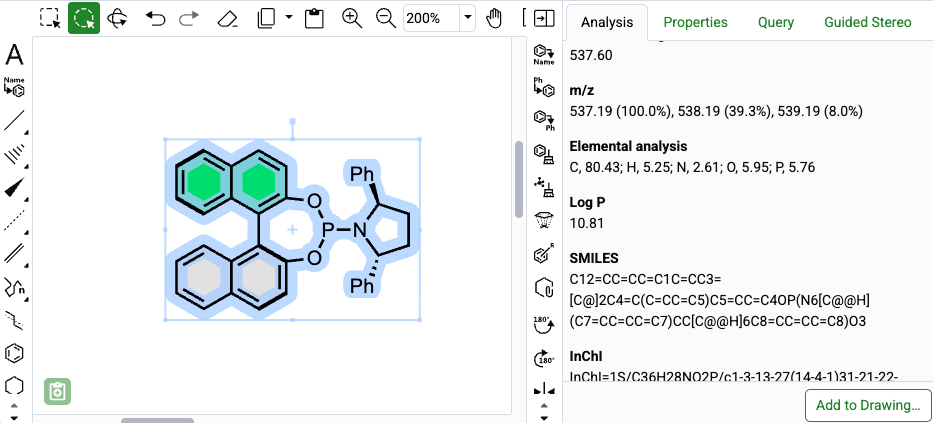Screen dimensions: 933x423
Task: Click the Paste clipboard icon
Action: point(314,18)
